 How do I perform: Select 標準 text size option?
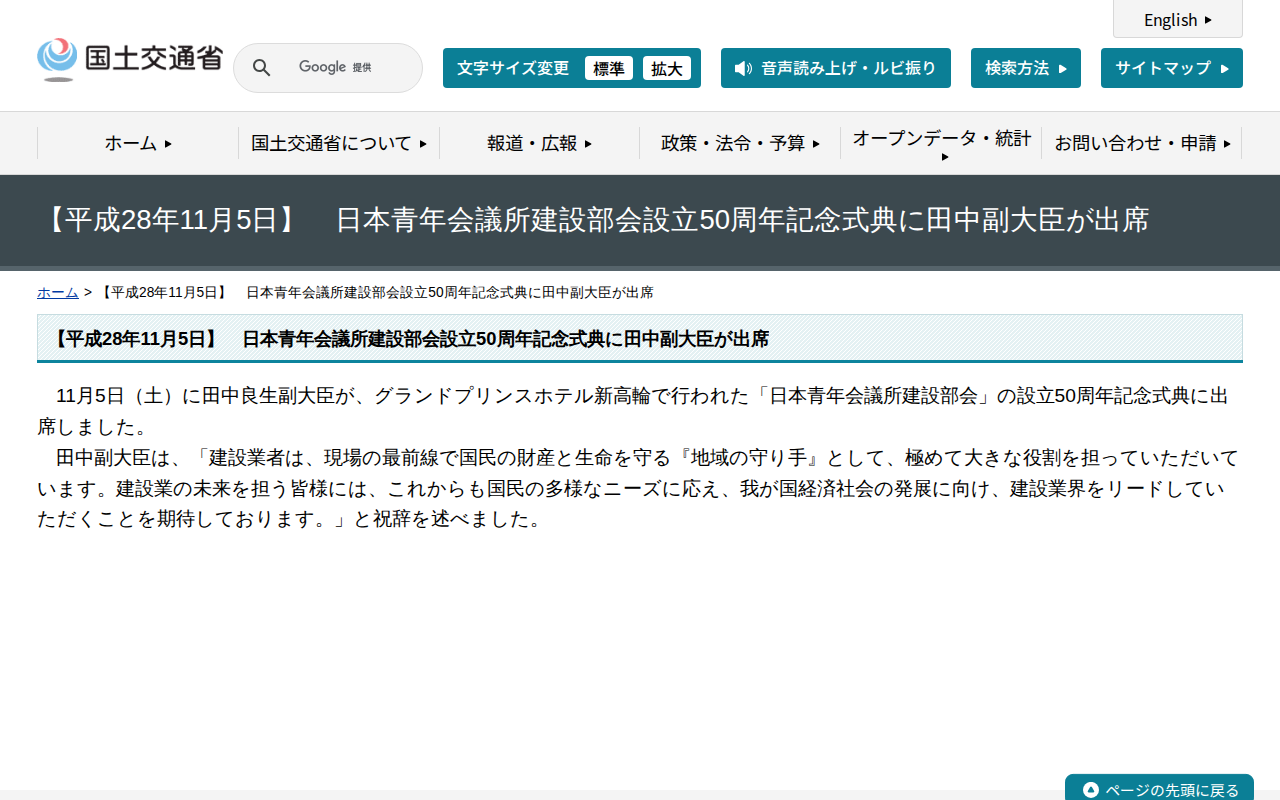[x=609, y=68]
